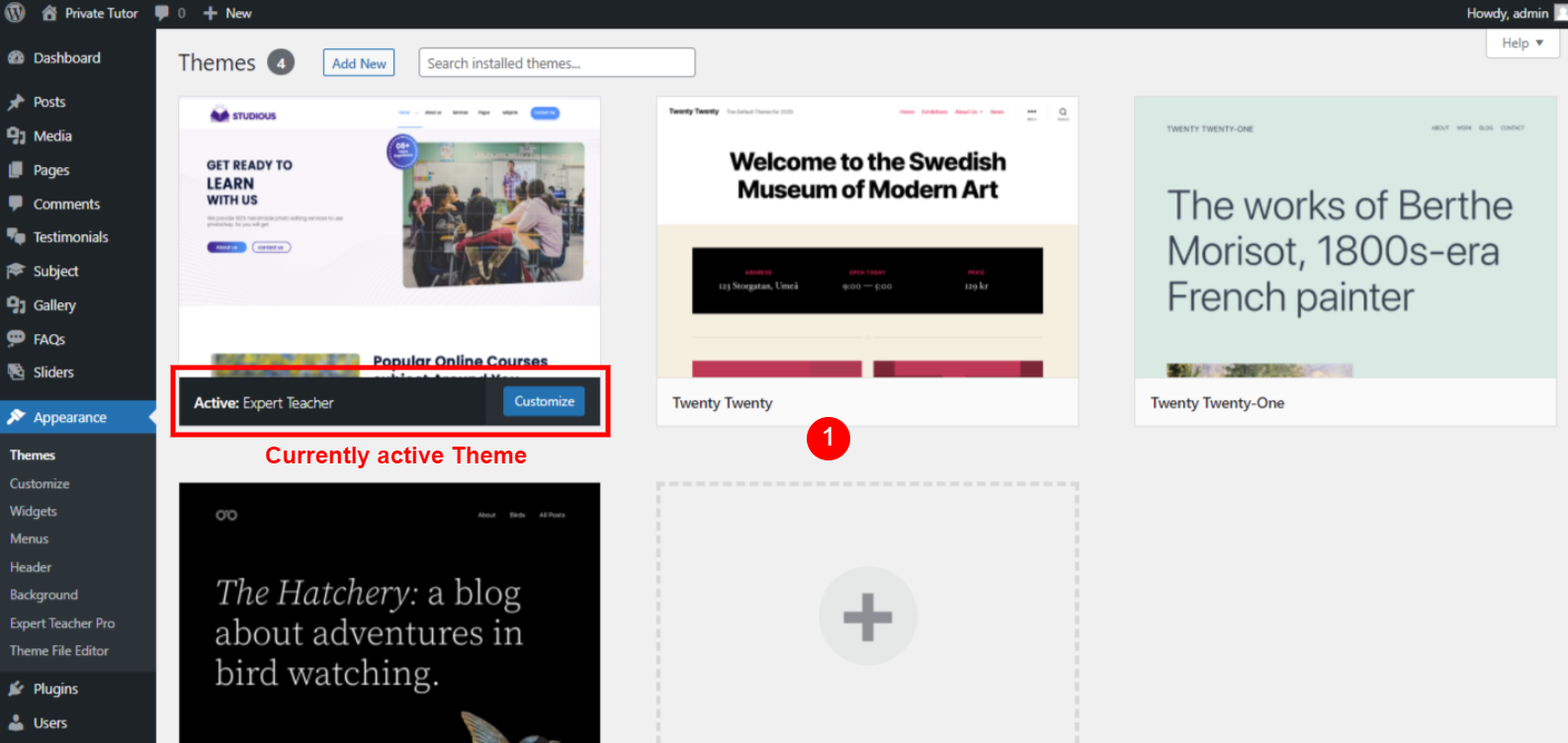This screenshot has height=743, width=1568.
Task: Open the Media library menu
Action: 78,135
